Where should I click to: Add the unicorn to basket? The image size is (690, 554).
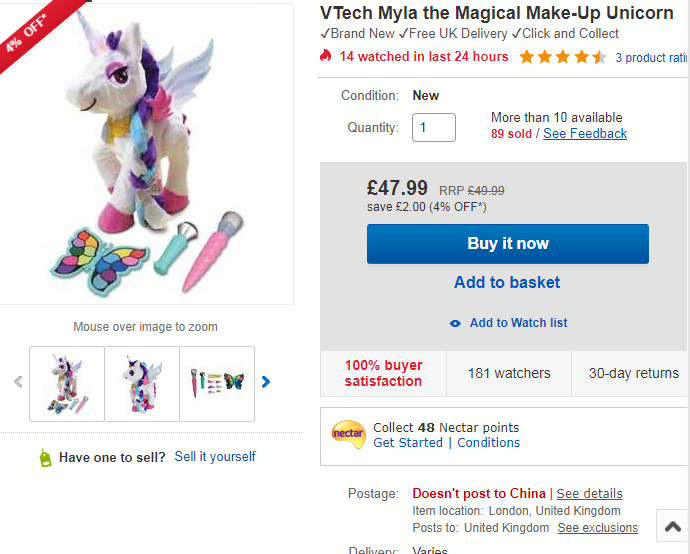point(507,283)
